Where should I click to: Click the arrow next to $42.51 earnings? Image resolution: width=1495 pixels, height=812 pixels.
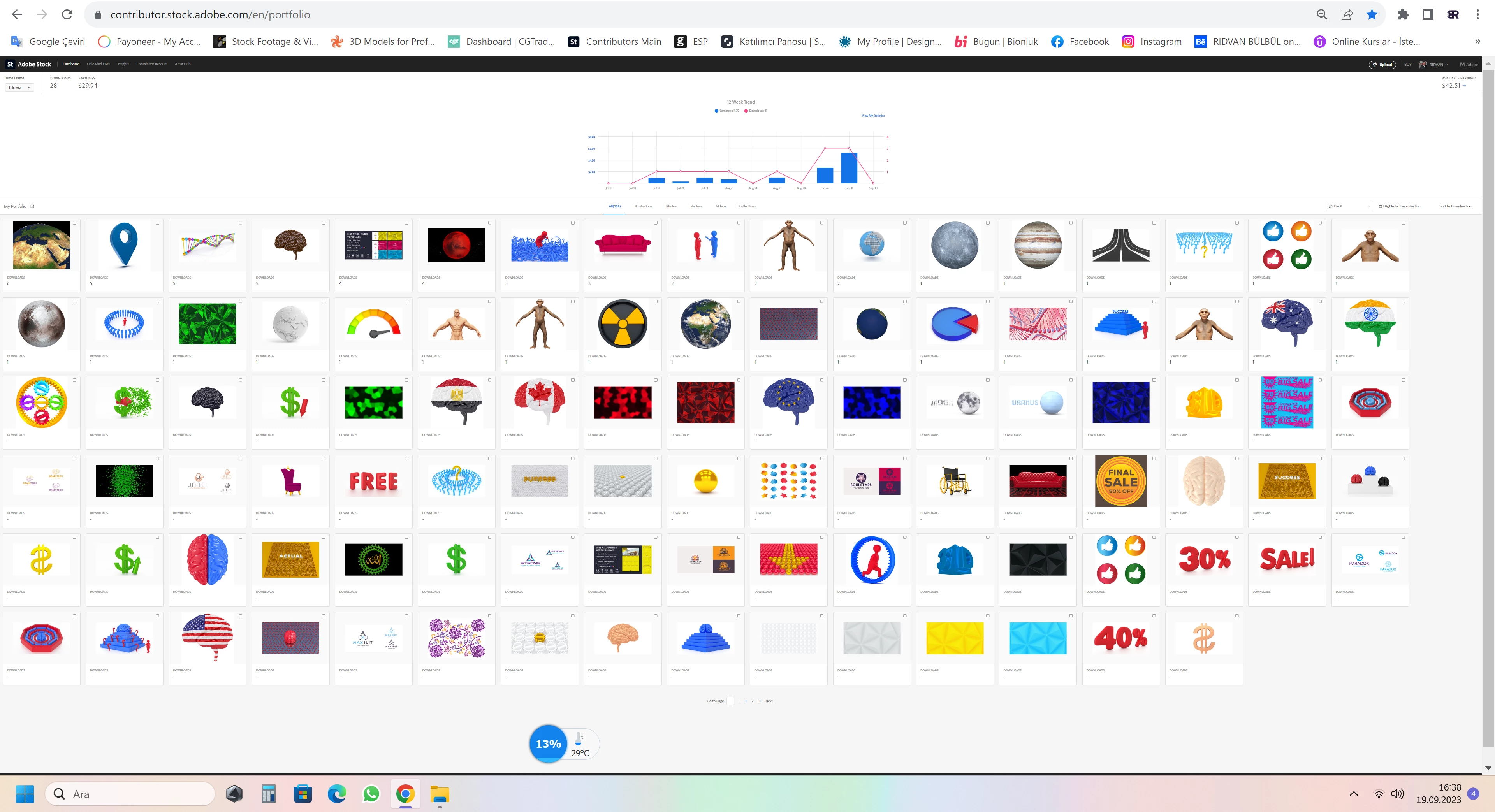coord(1464,85)
